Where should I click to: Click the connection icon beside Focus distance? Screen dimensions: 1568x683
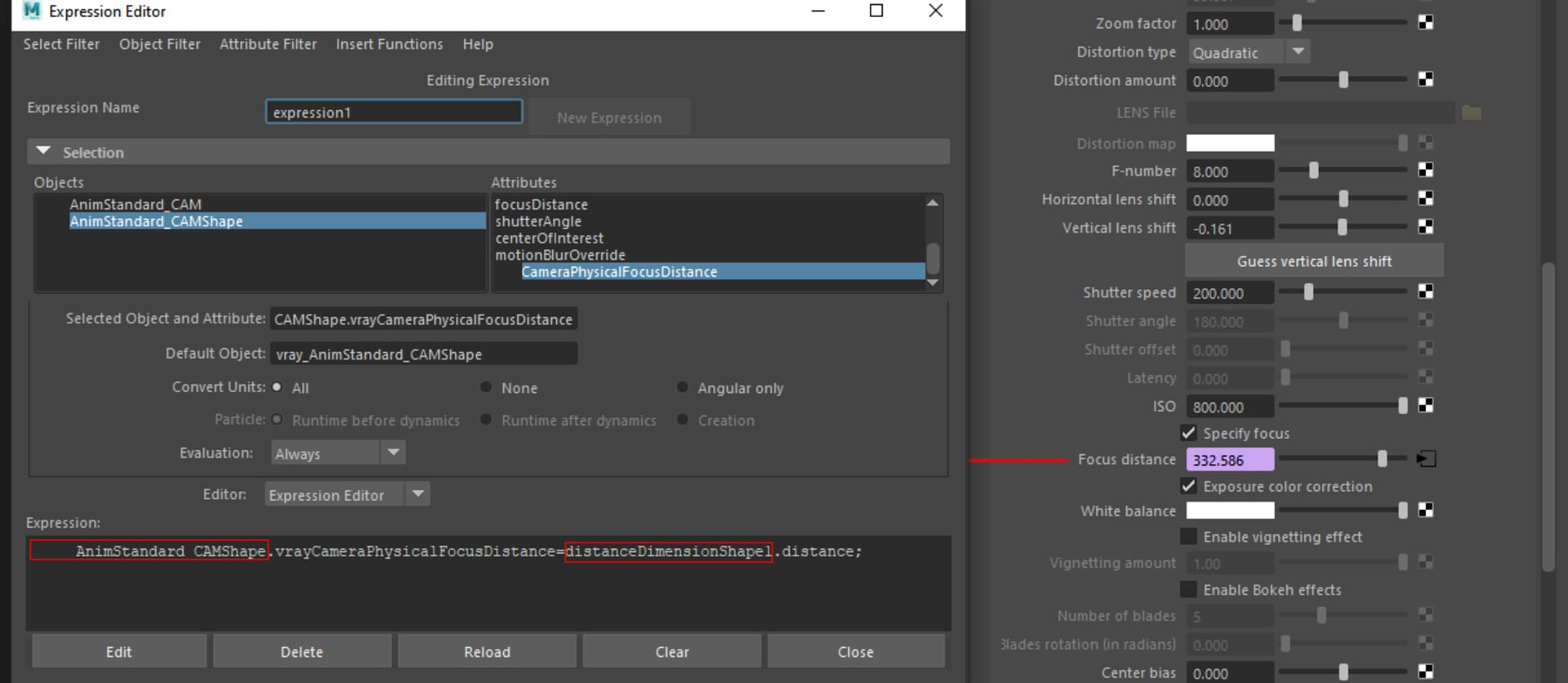[x=1426, y=459]
